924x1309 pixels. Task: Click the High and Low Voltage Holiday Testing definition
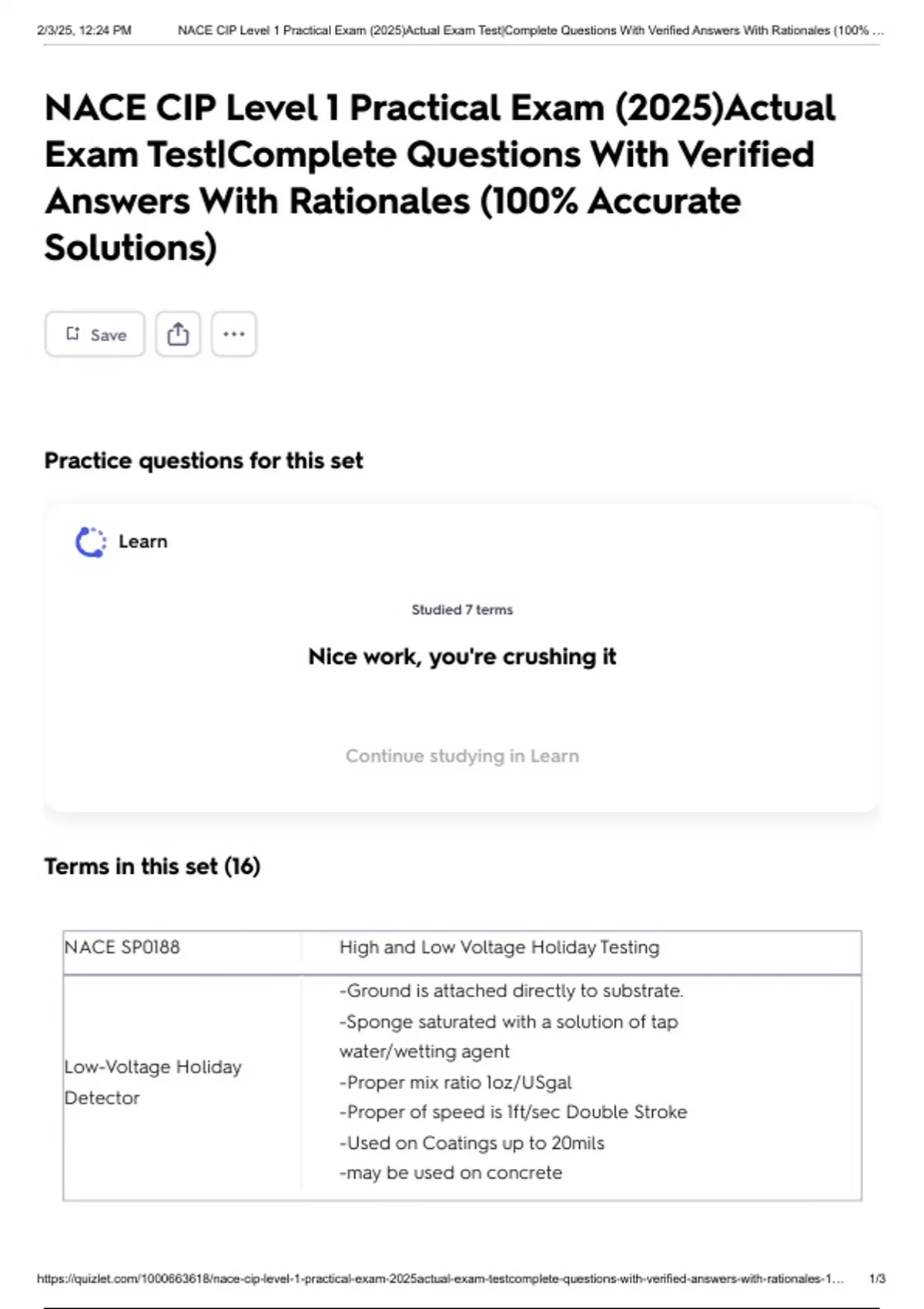click(x=499, y=947)
